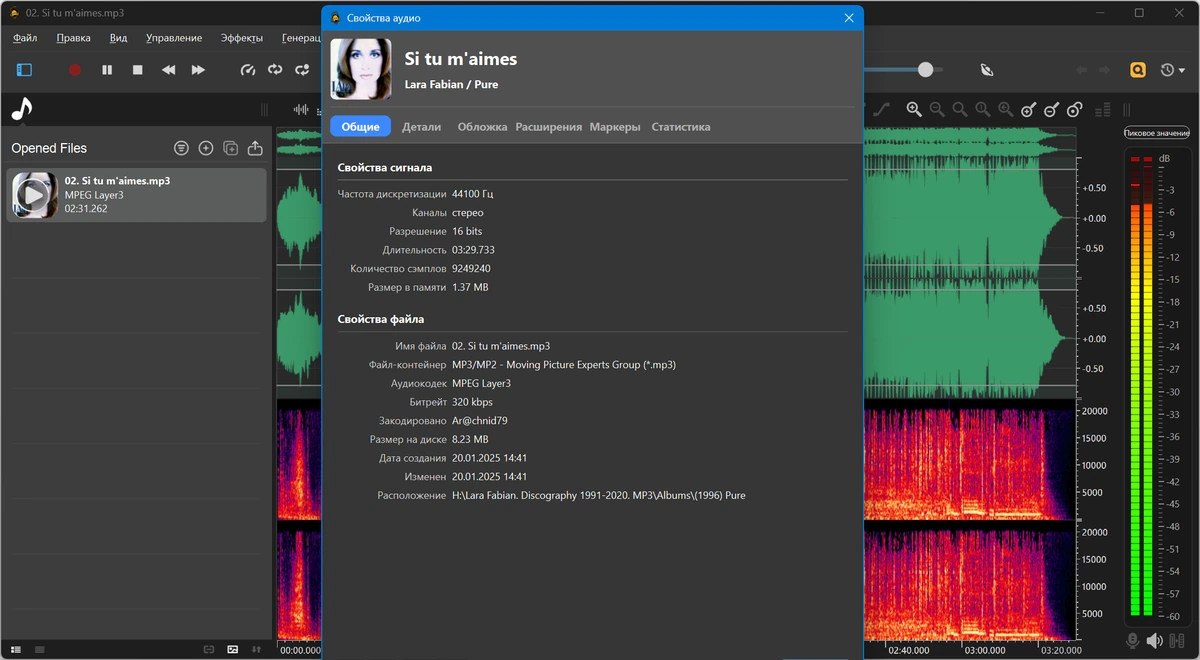Click the 44100 Гц sample rate value
Screen dimensions: 1200x660
tap(472, 194)
